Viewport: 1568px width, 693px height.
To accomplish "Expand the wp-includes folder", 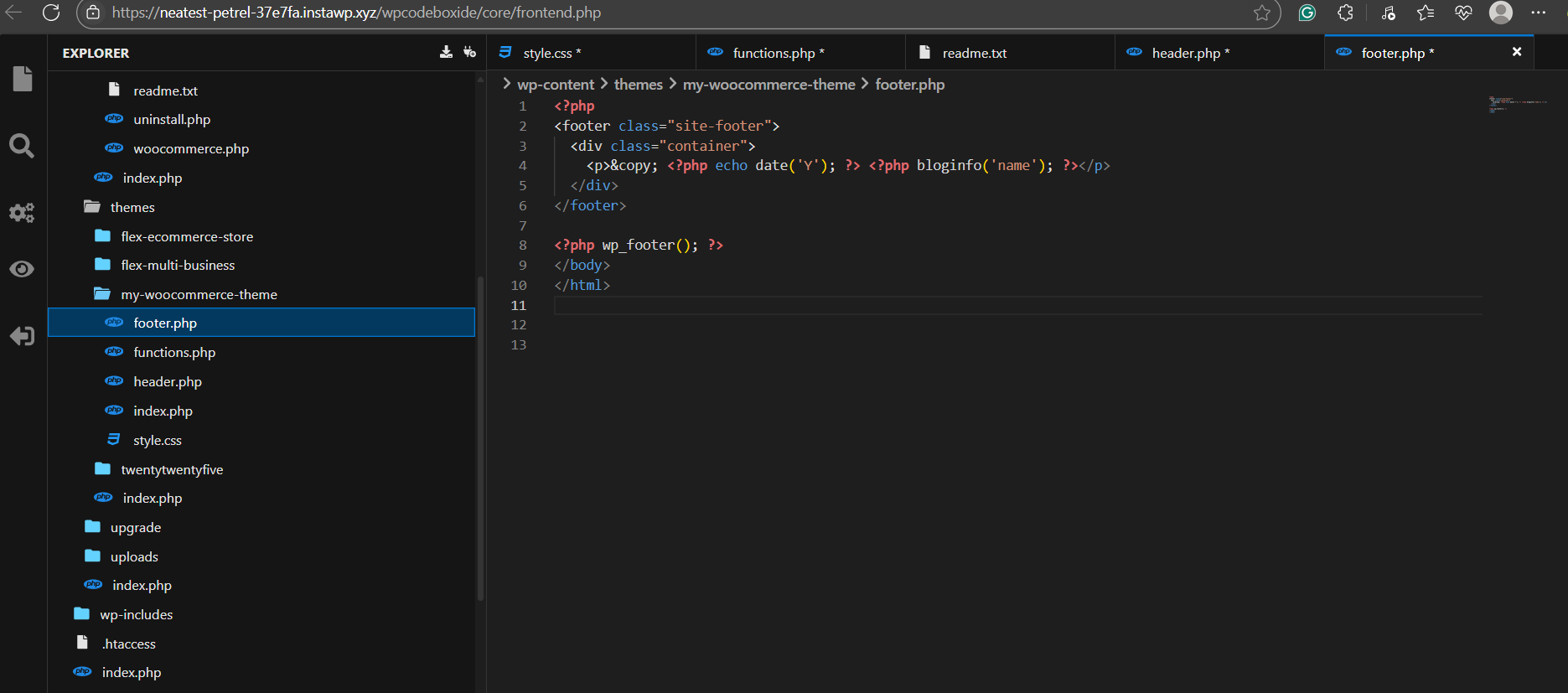I will point(137,614).
